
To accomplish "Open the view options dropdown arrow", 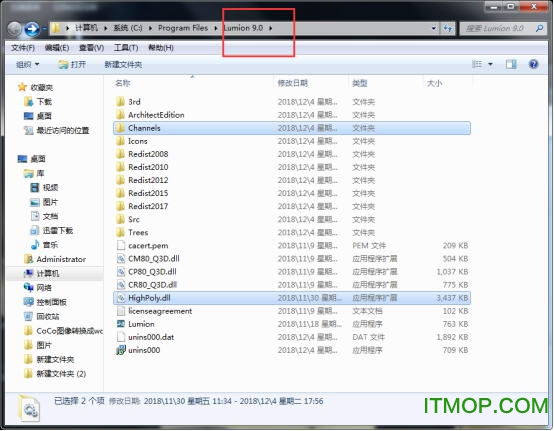I will (490, 64).
